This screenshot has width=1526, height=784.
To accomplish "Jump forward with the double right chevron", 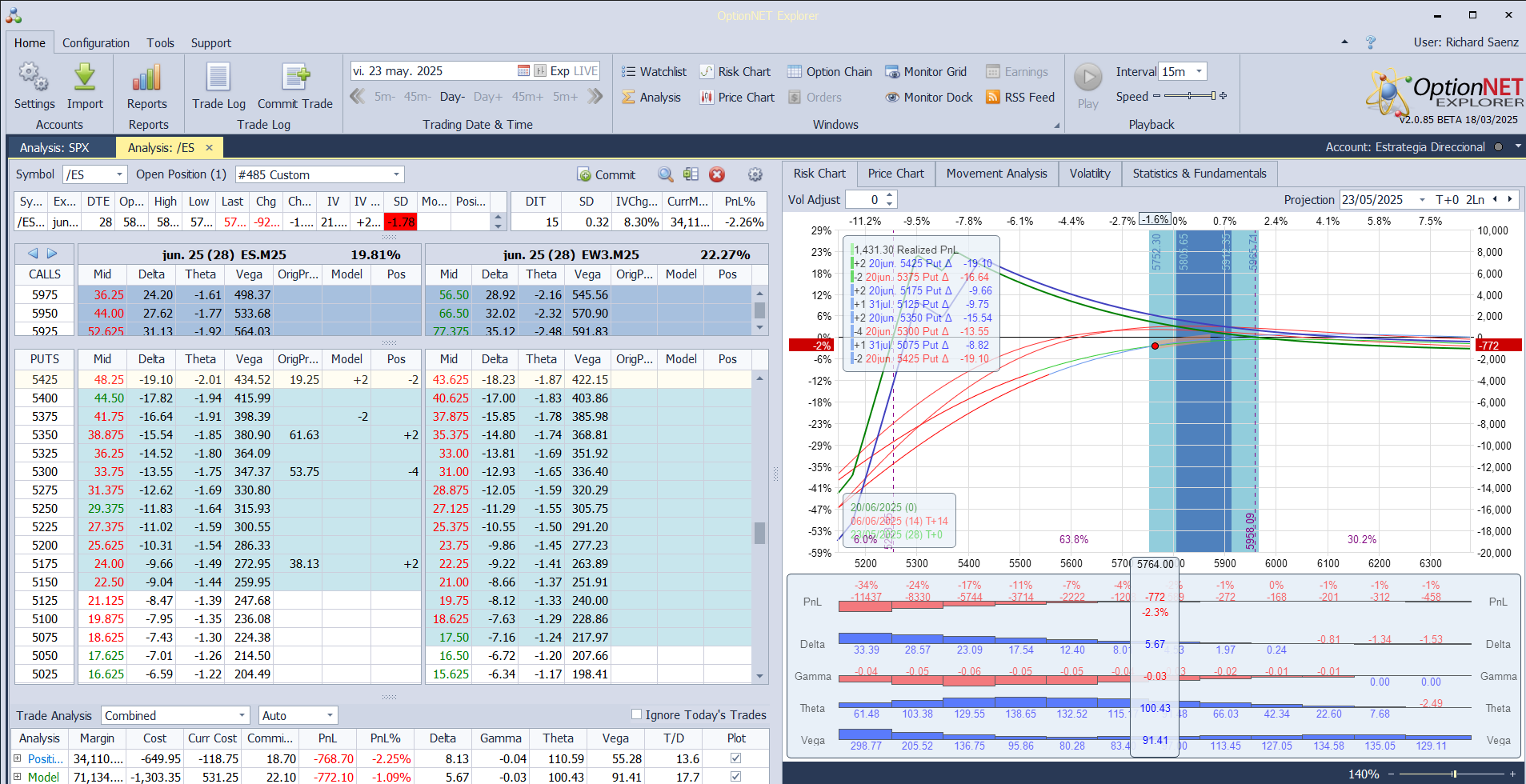I will pos(595,97).
